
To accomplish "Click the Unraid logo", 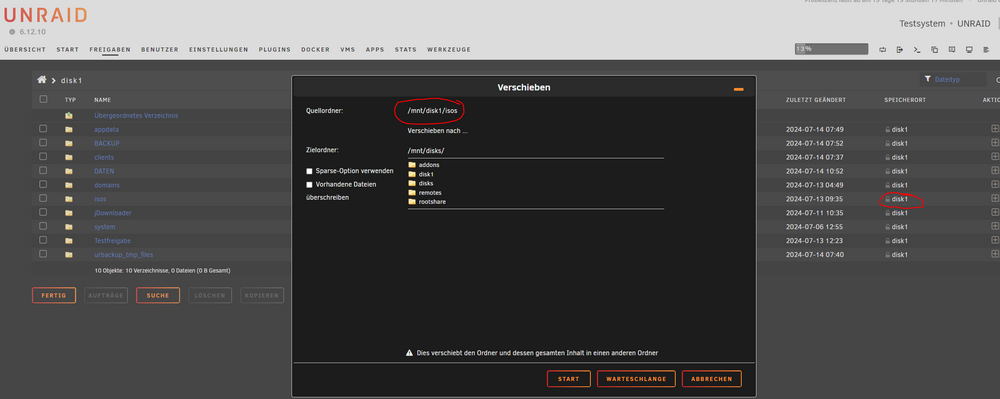I will click(45, 16).
